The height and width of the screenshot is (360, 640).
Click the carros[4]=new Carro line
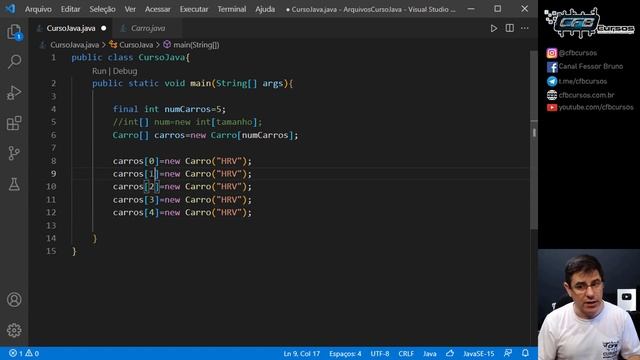click(x=182, y=212)
